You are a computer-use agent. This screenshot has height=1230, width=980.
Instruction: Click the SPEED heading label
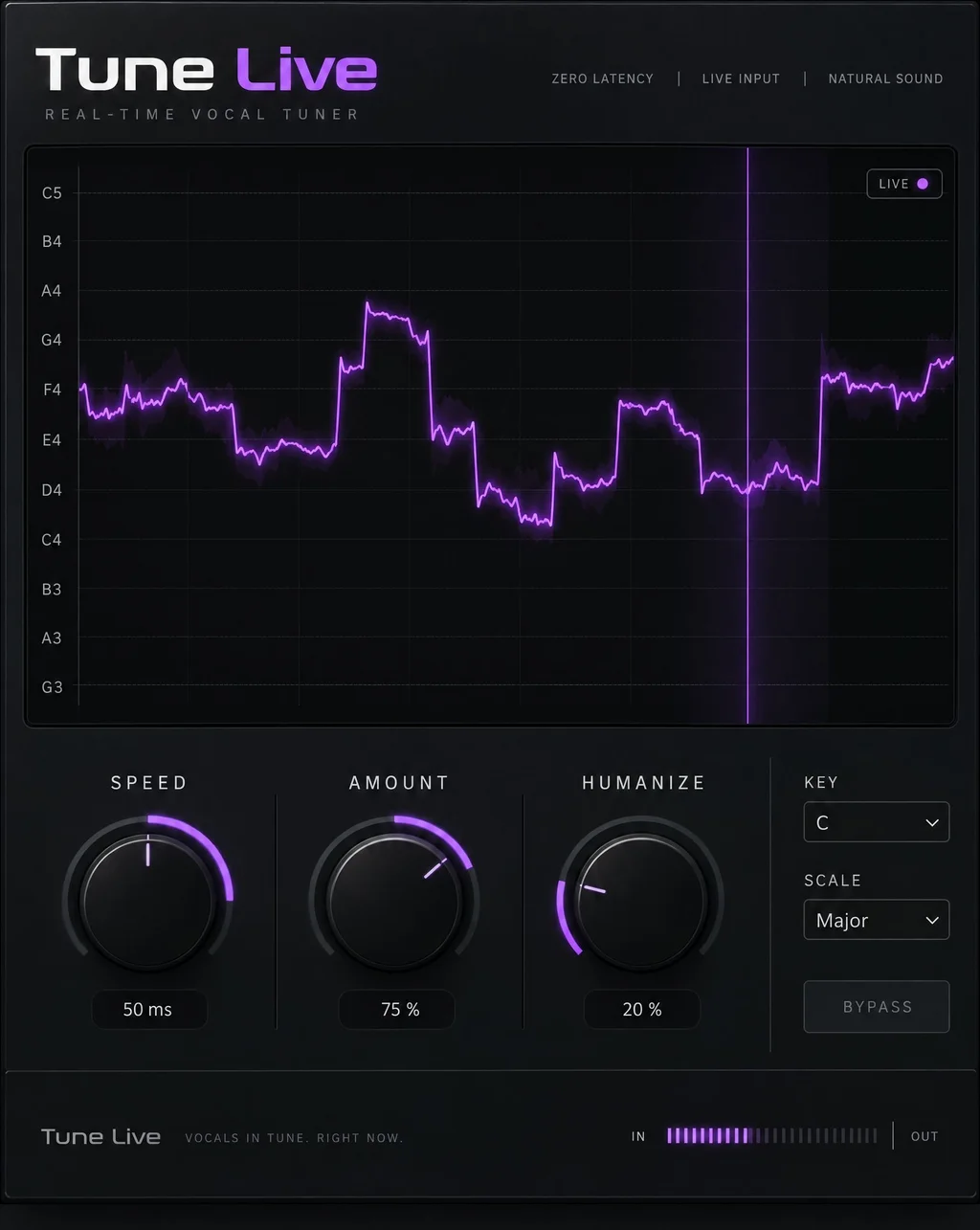[149, 783]
